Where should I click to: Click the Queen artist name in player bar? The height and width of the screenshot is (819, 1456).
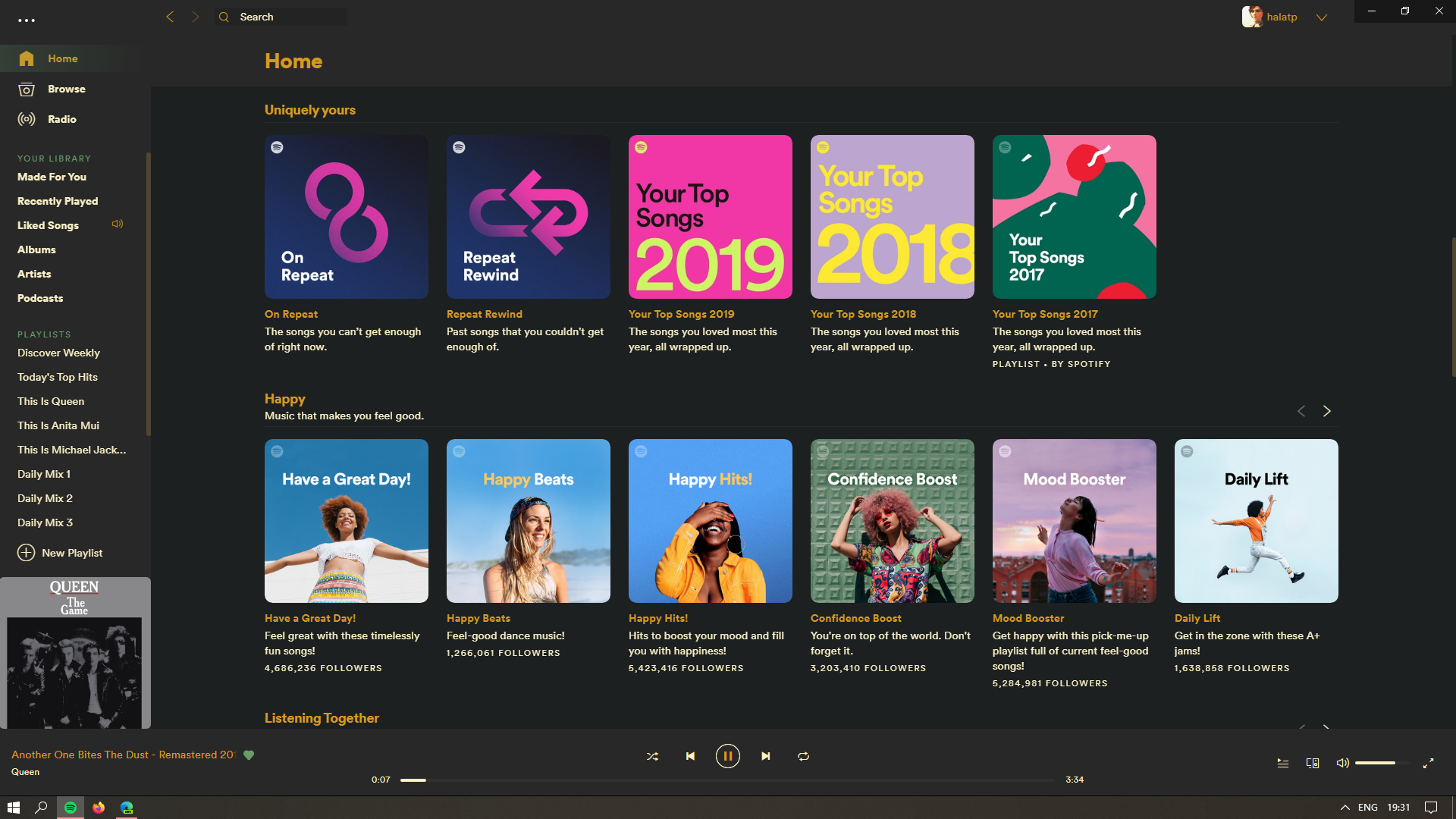click(x=25, y=772)
